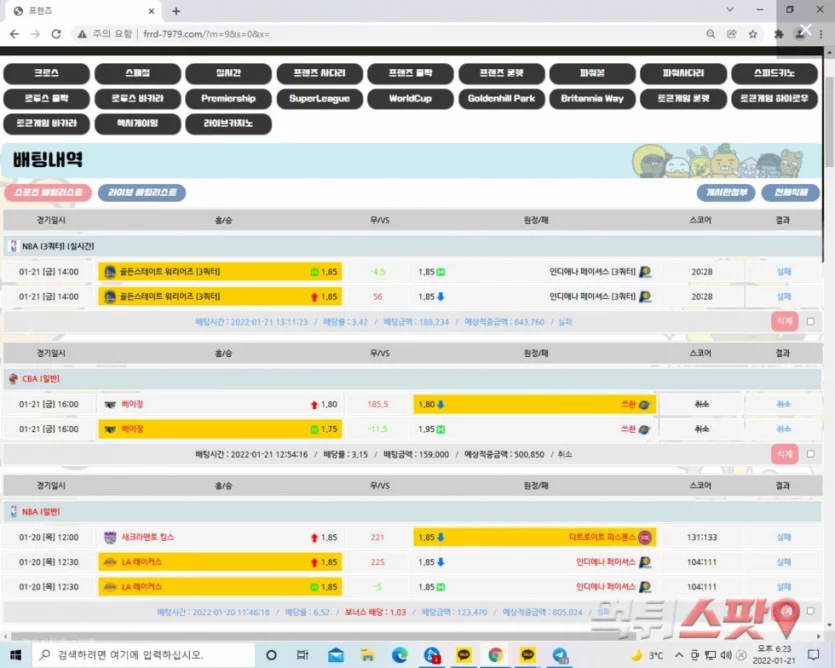
Task: Open the Premiership virtual game
Action: click(228, 99)
